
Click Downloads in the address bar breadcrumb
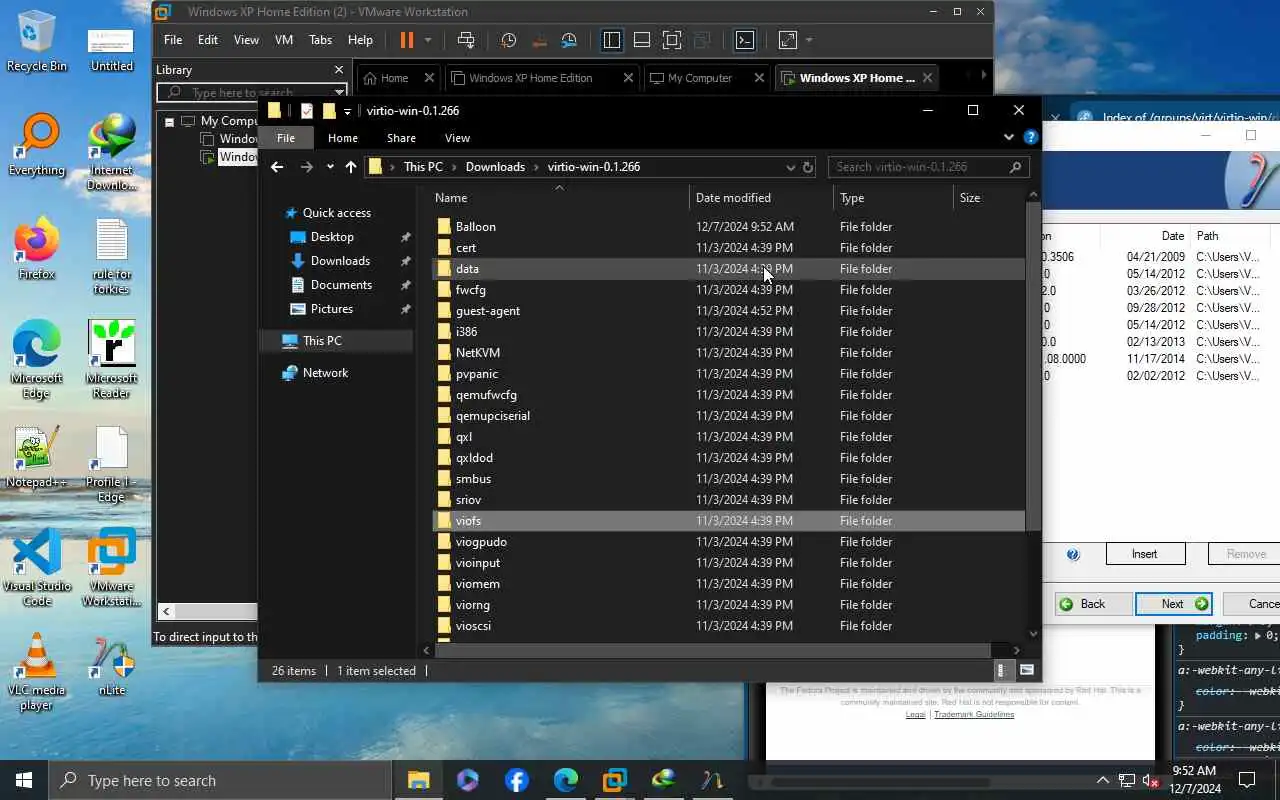[495, 167]
